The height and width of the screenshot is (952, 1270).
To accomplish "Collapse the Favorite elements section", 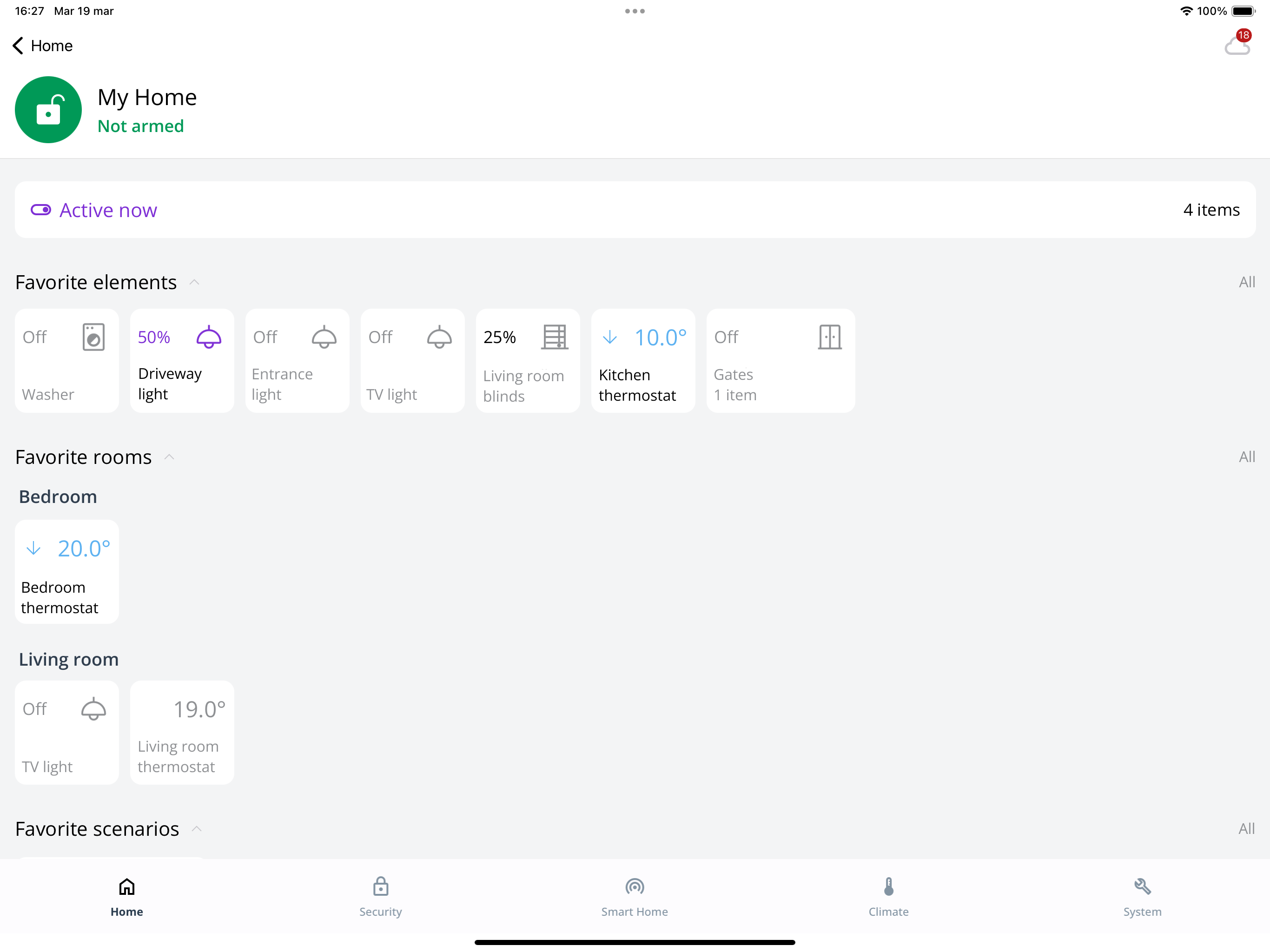I will point(194,282).
